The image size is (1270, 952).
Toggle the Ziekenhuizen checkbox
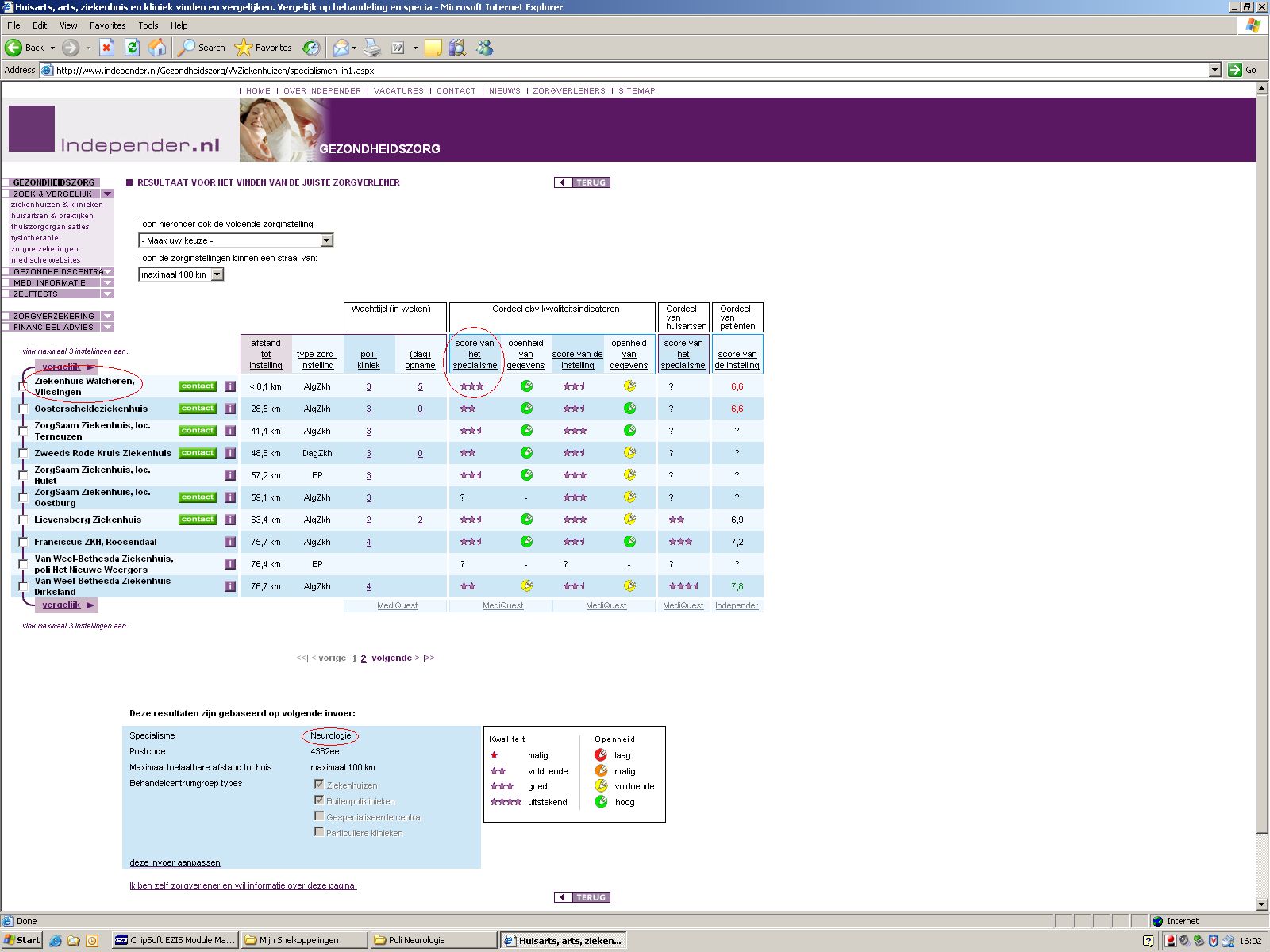click(319, 784)
